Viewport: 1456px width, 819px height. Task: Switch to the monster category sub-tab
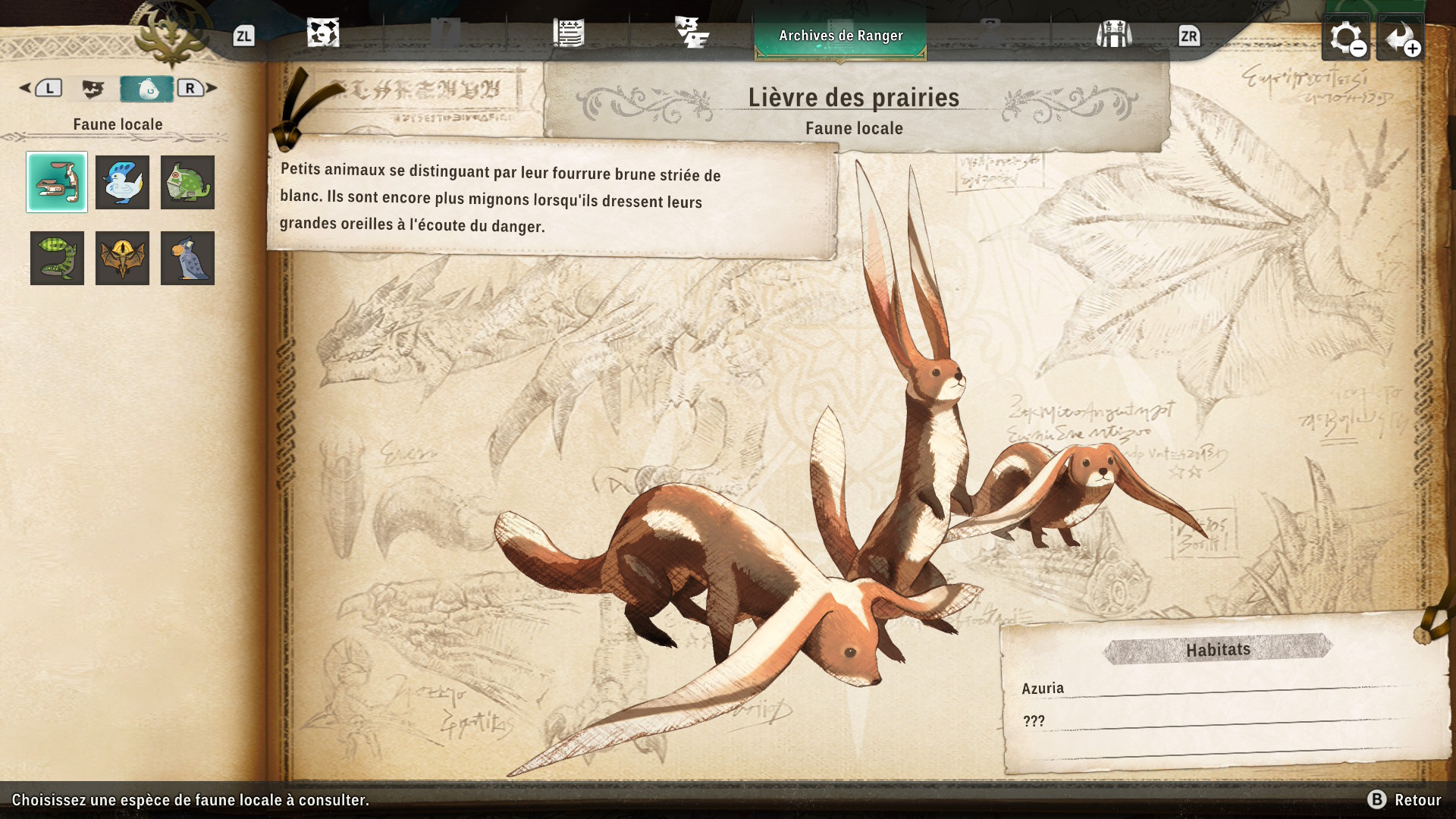coord(93,89)
